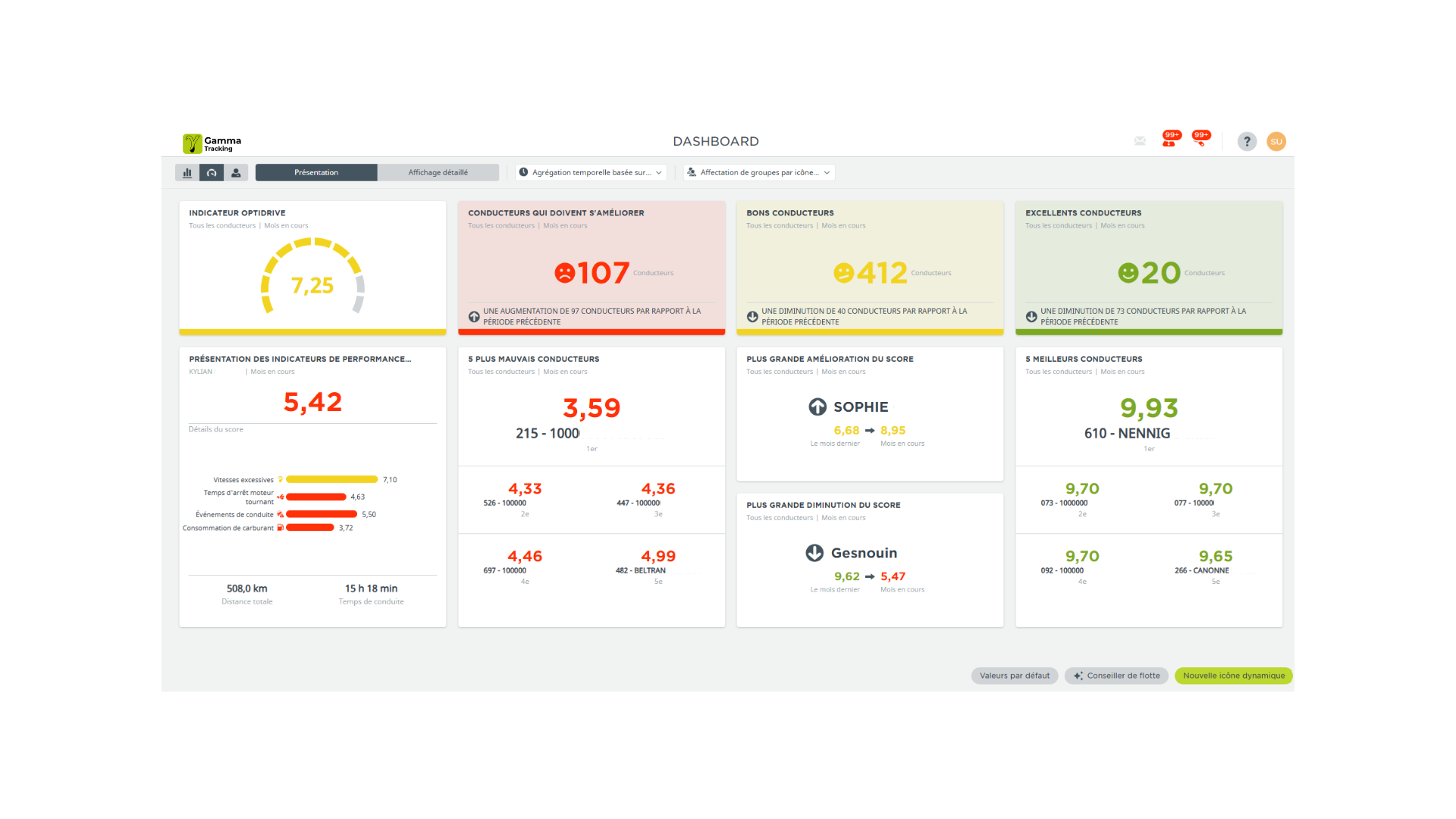The height and width of the screenshot is (819, 1456).
Task: Open the second 99+ alerts icon
Action: pyautogui.click(x=1200, y=140)
